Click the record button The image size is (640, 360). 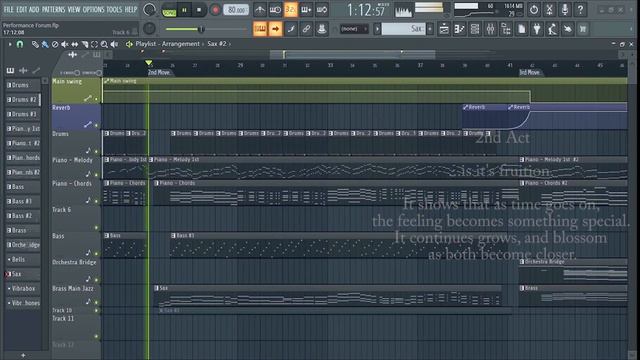click(215, 10)
